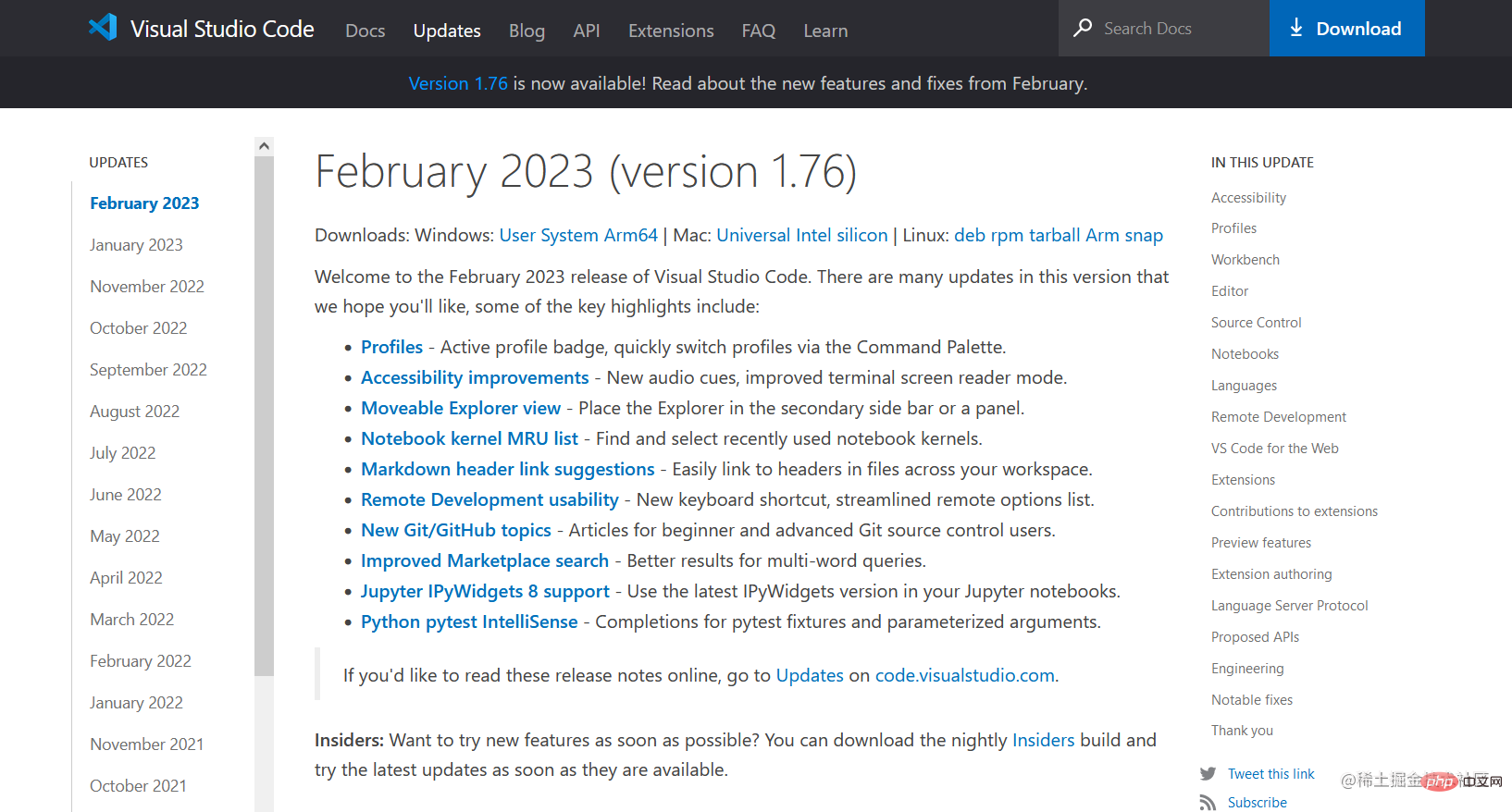Click the Twitter bird icon
This screenshot has width=1512, height=812.
coord(1208,774)
